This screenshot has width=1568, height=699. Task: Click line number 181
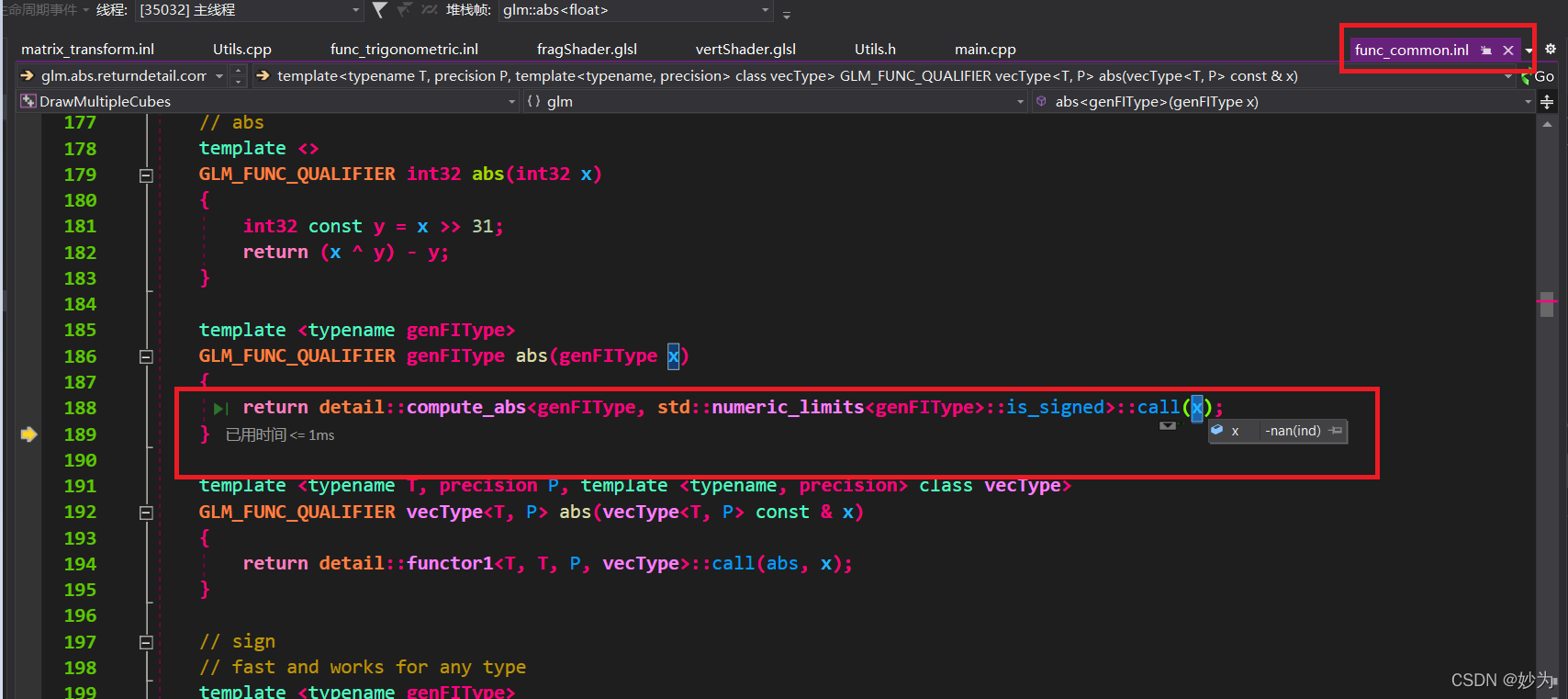click(x=80, y=226)
